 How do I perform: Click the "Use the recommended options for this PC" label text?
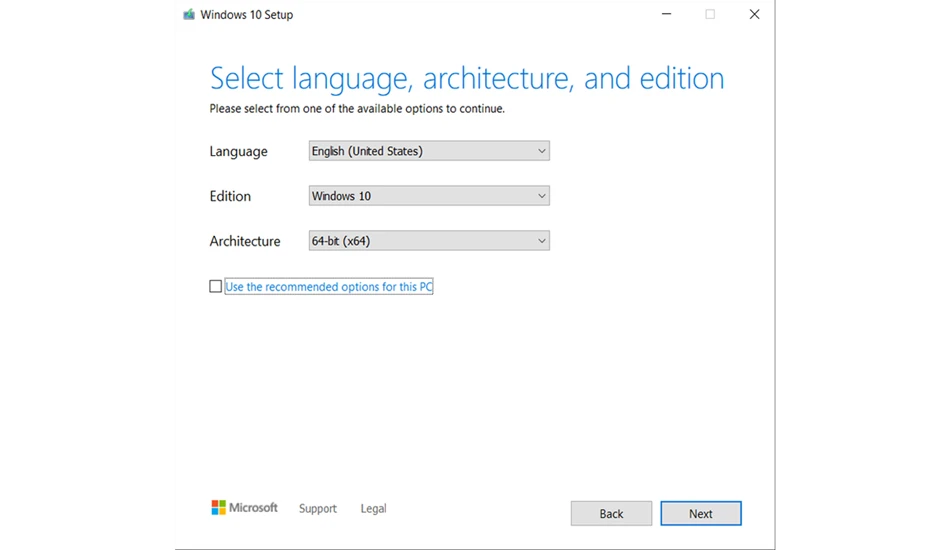point(329,287)
